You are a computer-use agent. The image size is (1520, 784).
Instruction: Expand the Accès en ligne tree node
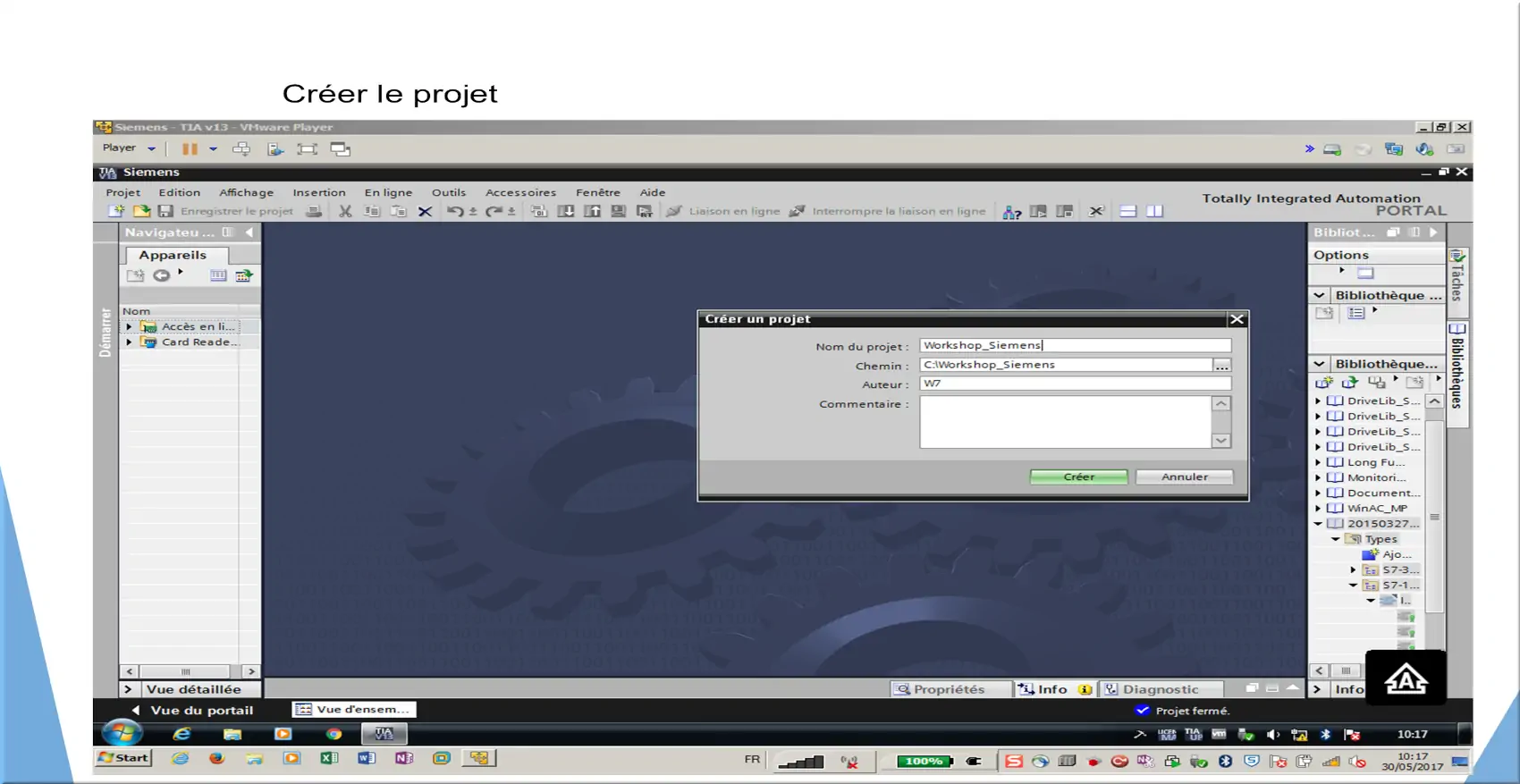129,327
